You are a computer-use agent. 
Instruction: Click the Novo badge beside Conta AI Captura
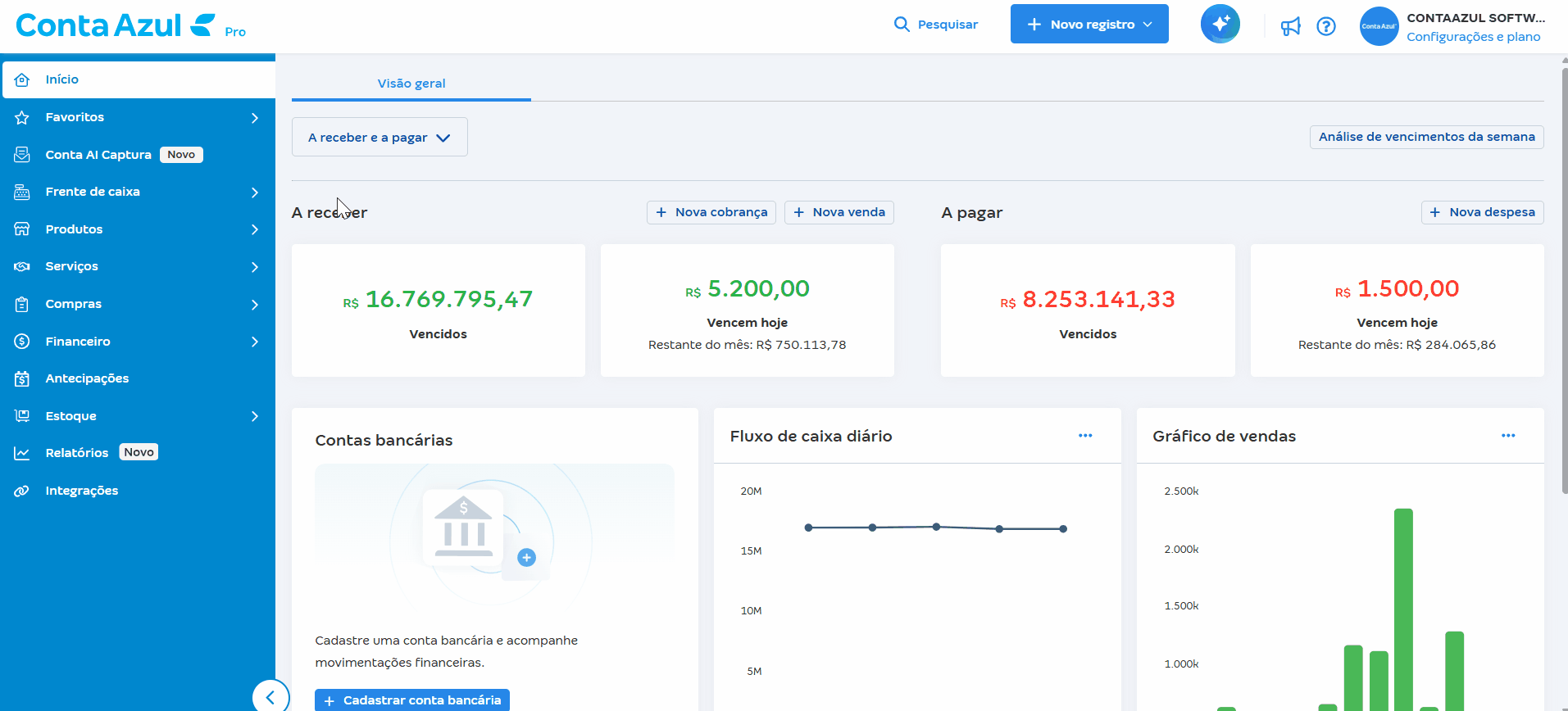pos(181,155)
